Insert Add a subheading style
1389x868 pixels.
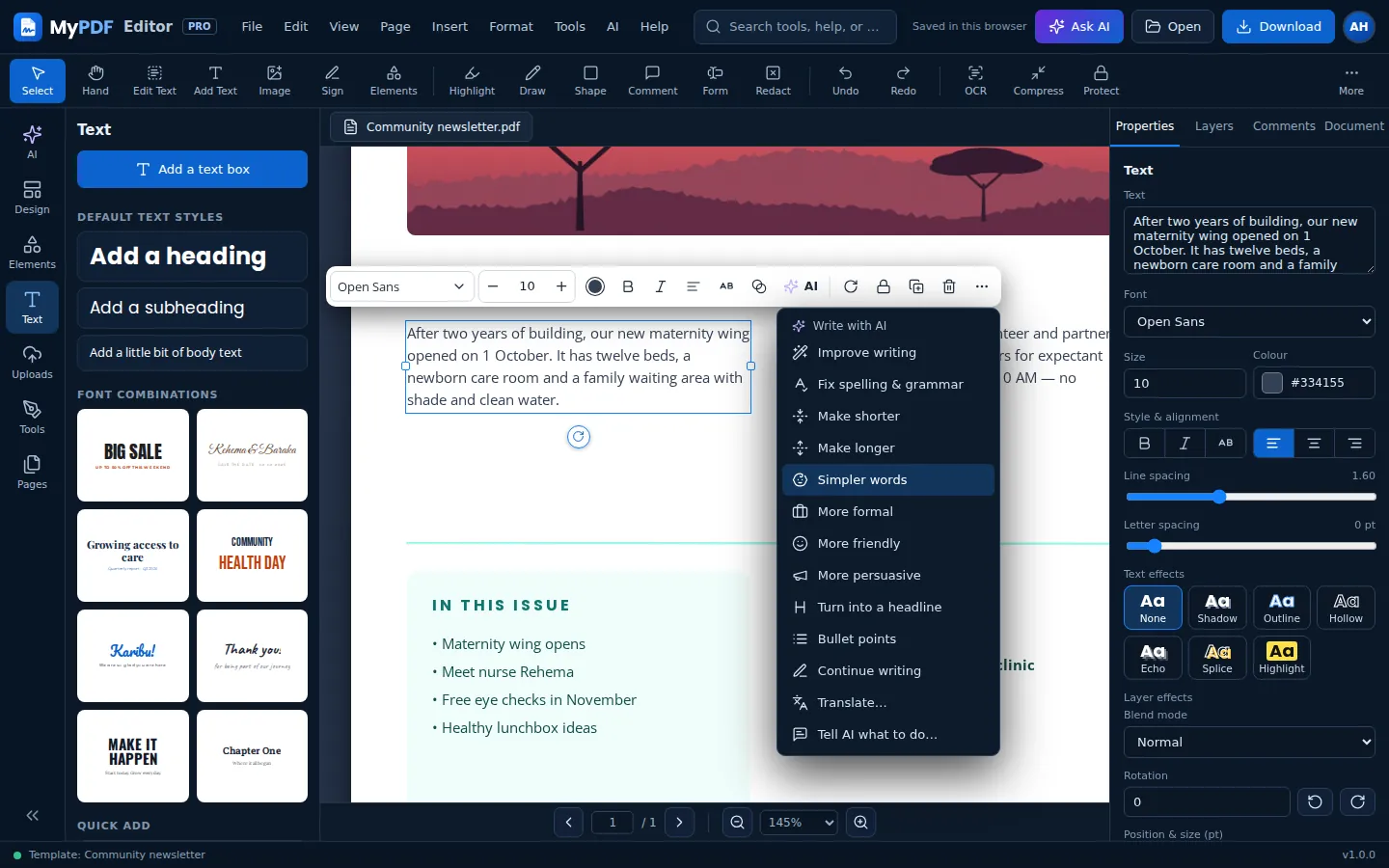(x=192, y=308)
